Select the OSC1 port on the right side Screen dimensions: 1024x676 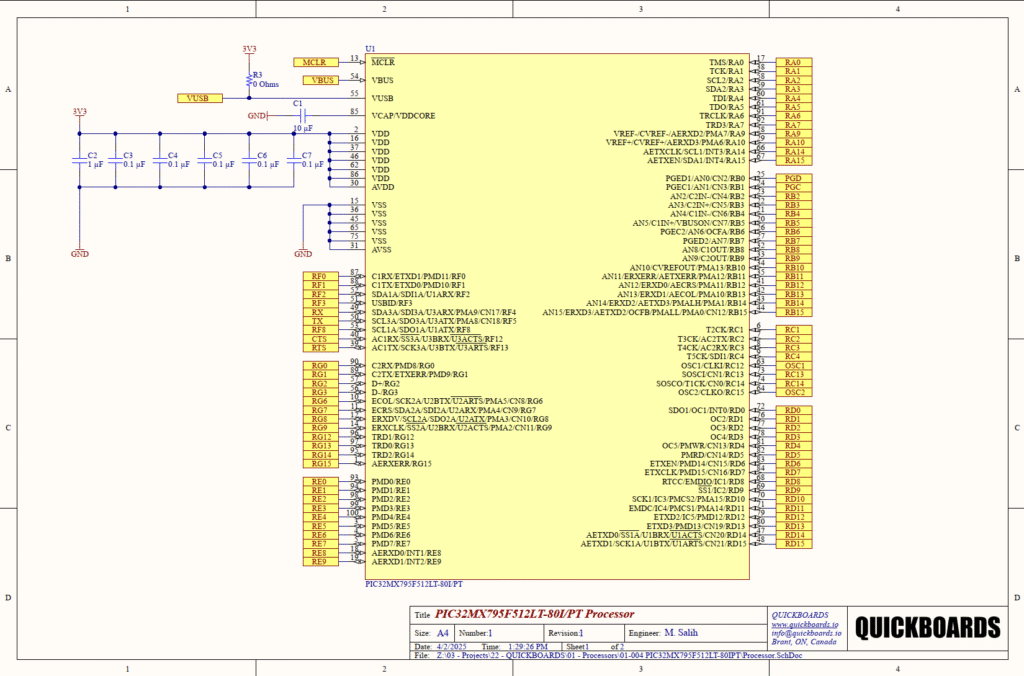coord(794,366)
